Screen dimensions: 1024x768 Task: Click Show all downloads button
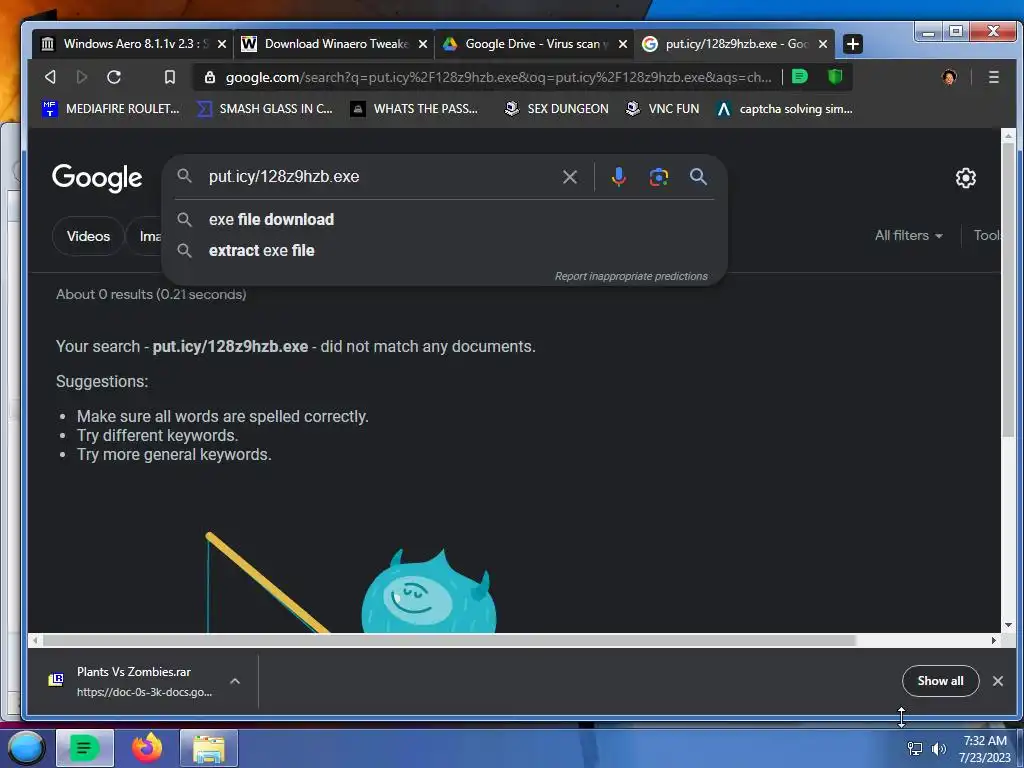pos(940,681)
